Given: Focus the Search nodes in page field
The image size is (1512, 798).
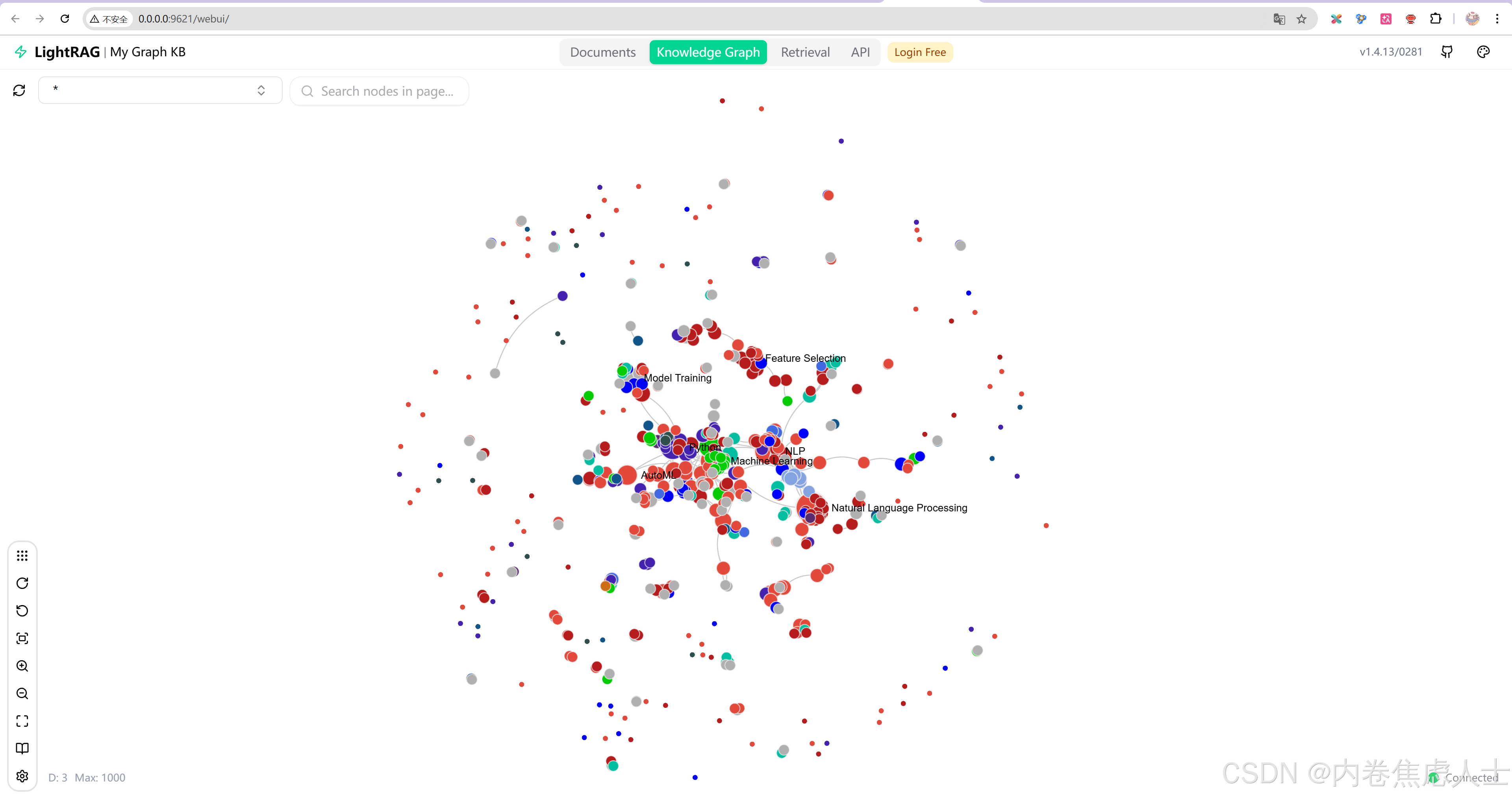Looking at the screenshot, I should tap(387, 91).
